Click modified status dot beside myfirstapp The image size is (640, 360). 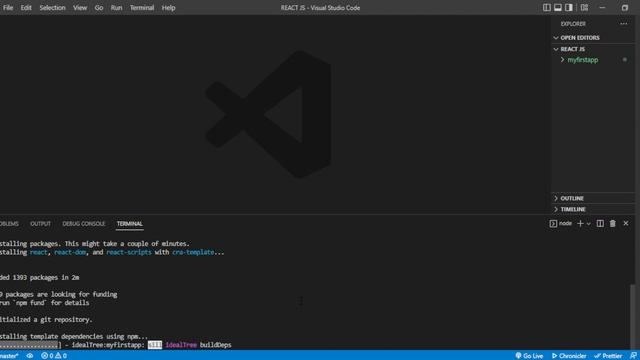[624, 60]
